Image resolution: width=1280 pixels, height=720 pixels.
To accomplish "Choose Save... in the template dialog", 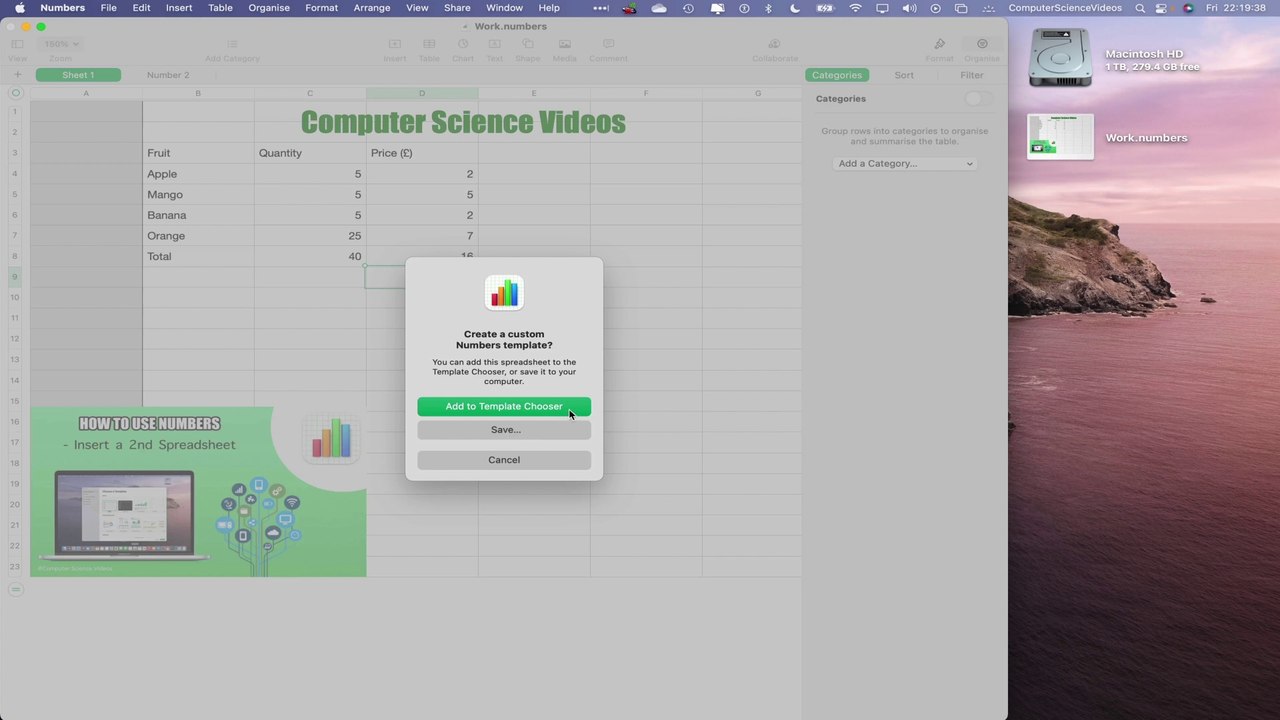I will [x=504, y=430].
